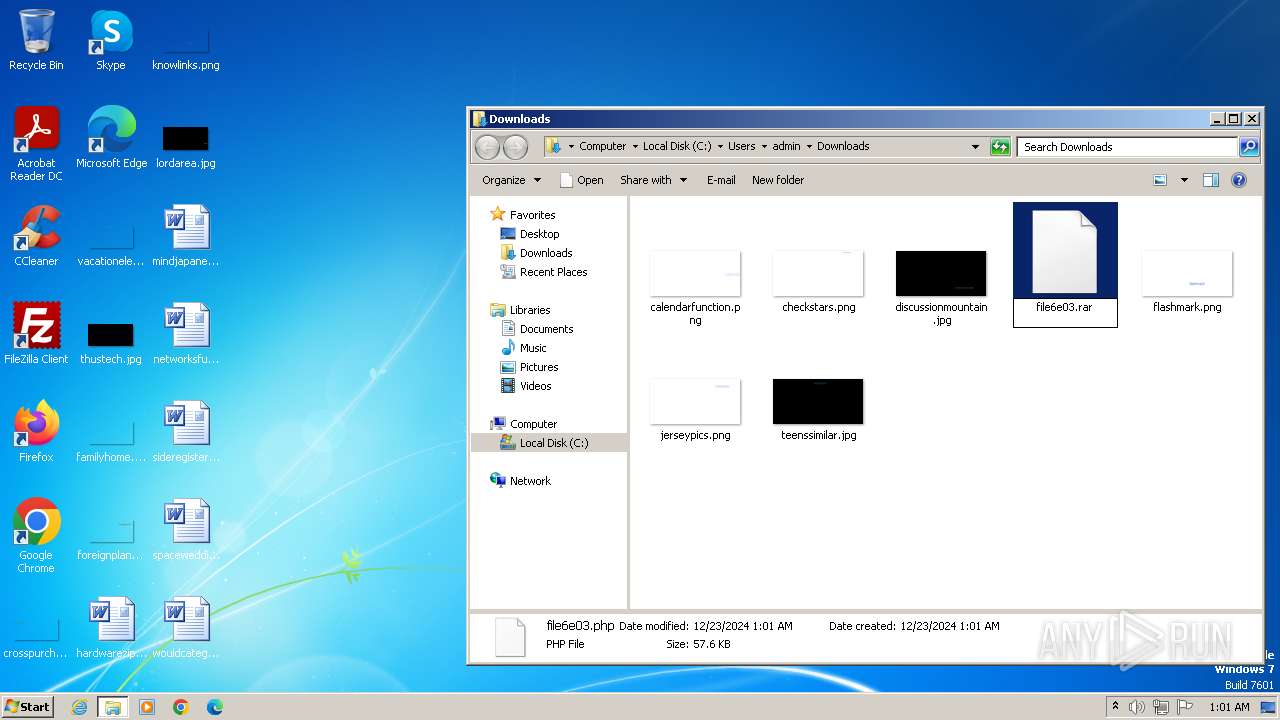1280x720 pixels.
Task: Click the taskbar clock showing 1:01 AM
Action: click(1229, 707)
